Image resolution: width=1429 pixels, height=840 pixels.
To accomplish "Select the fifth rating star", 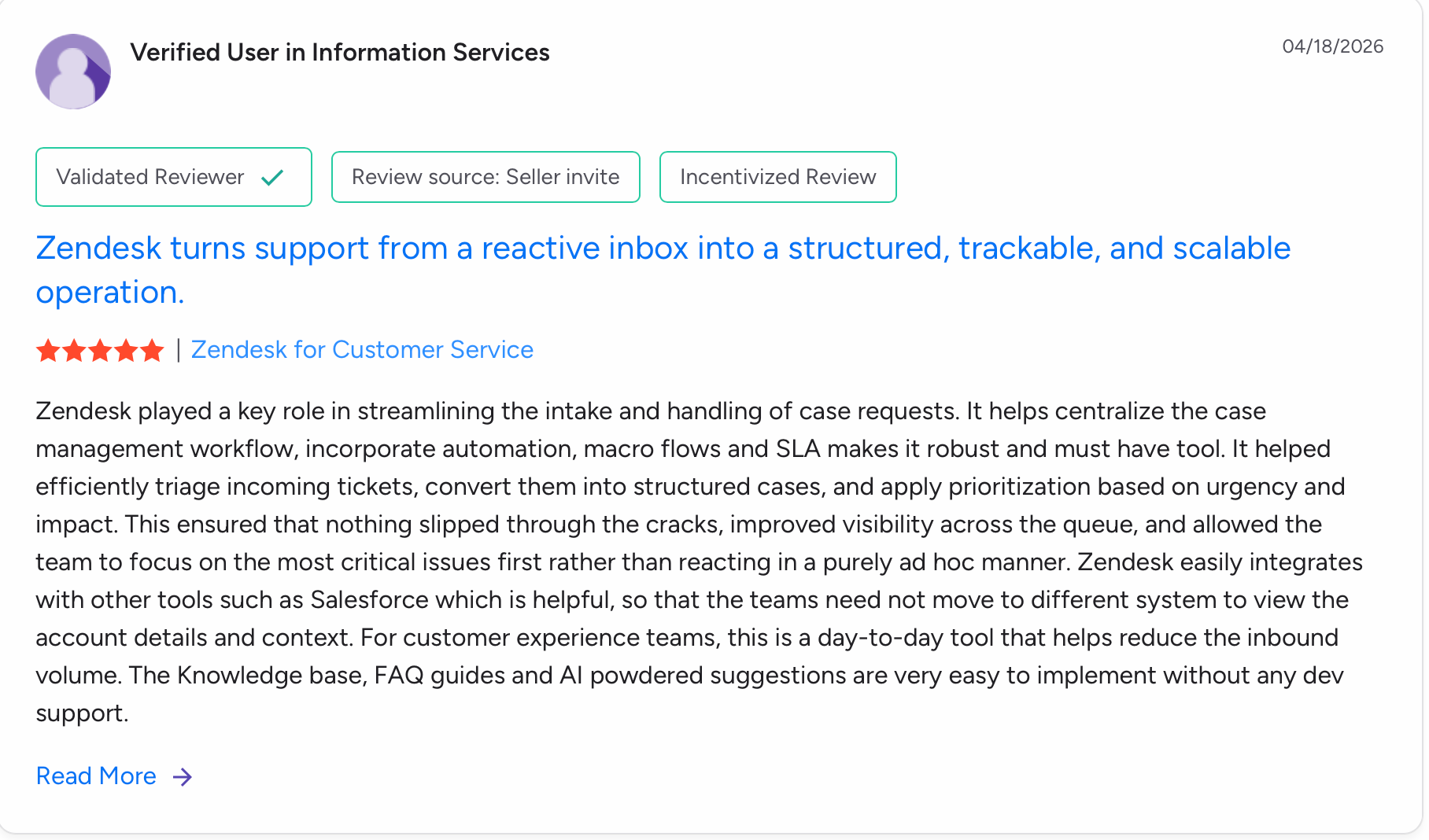I will pyautogui.click(x=152, y=350).
